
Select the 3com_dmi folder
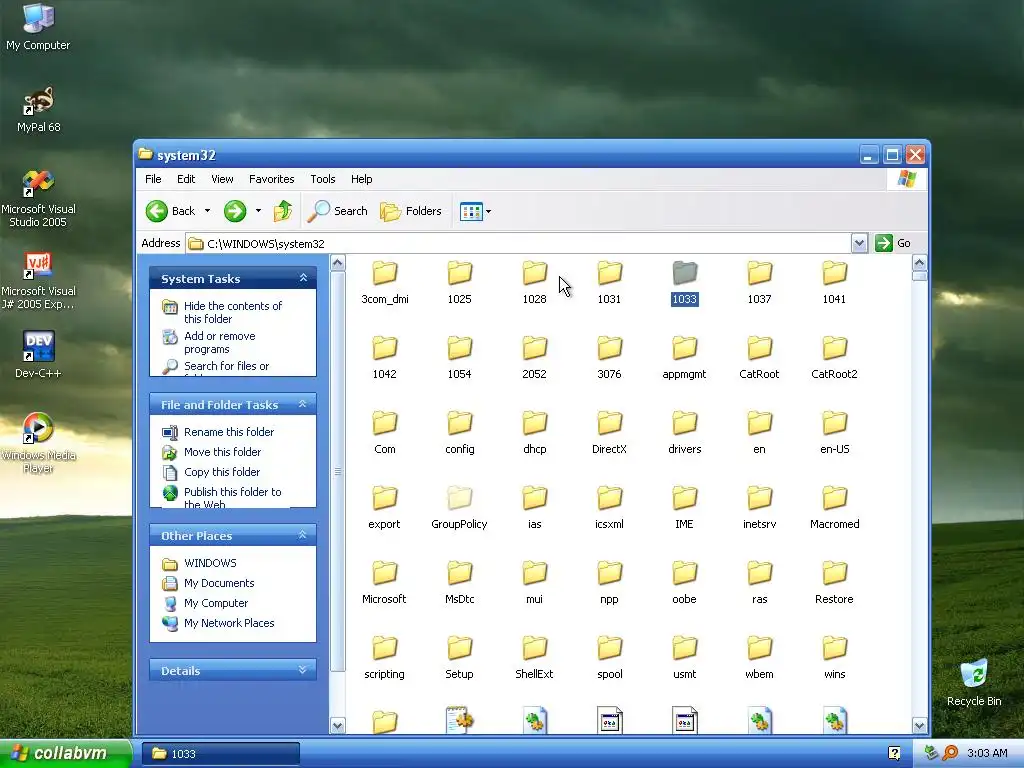pyautogui.click(x=385, y=283)
